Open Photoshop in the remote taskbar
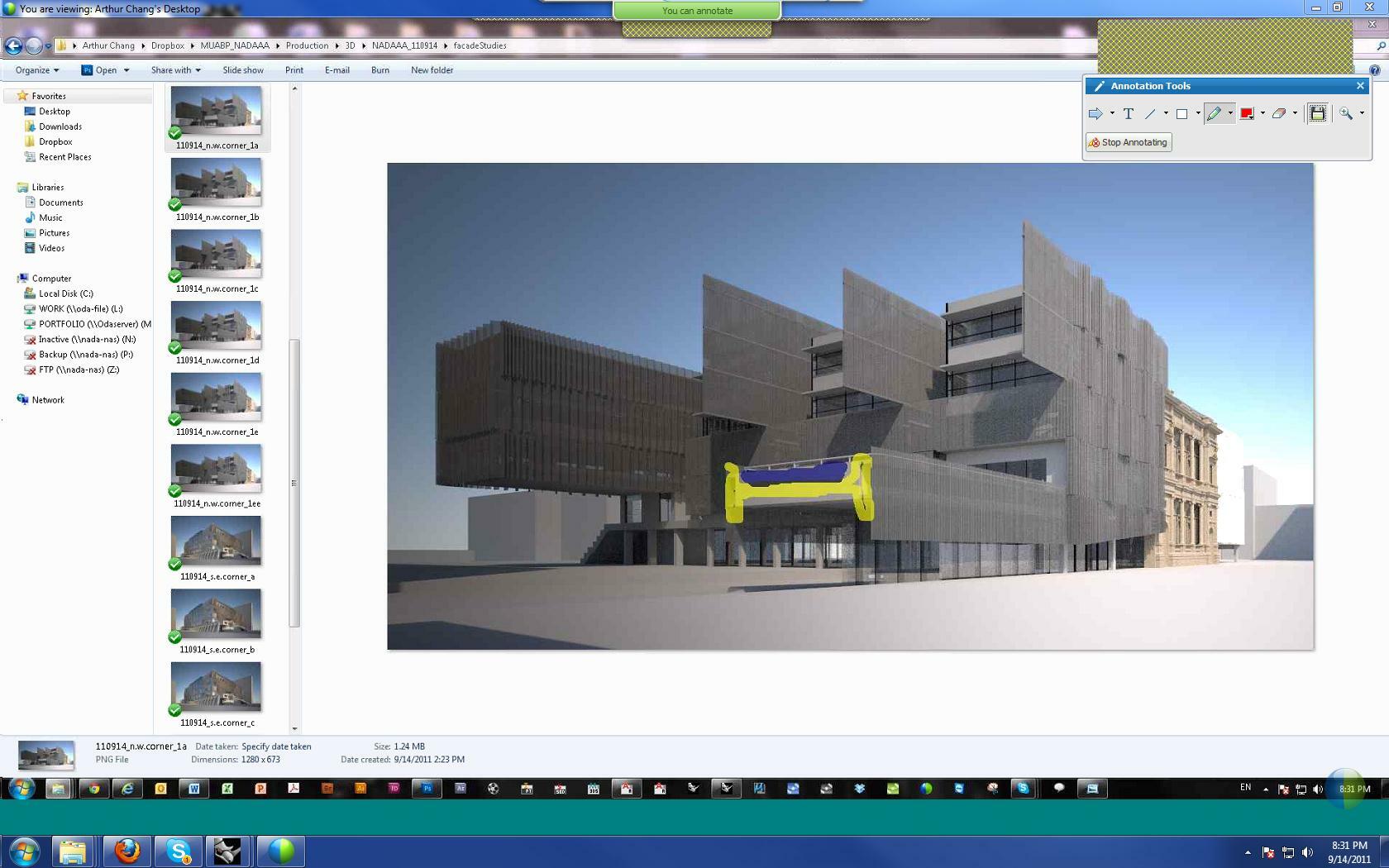The width and height of the screenshot is (1389, 868). 427,789
